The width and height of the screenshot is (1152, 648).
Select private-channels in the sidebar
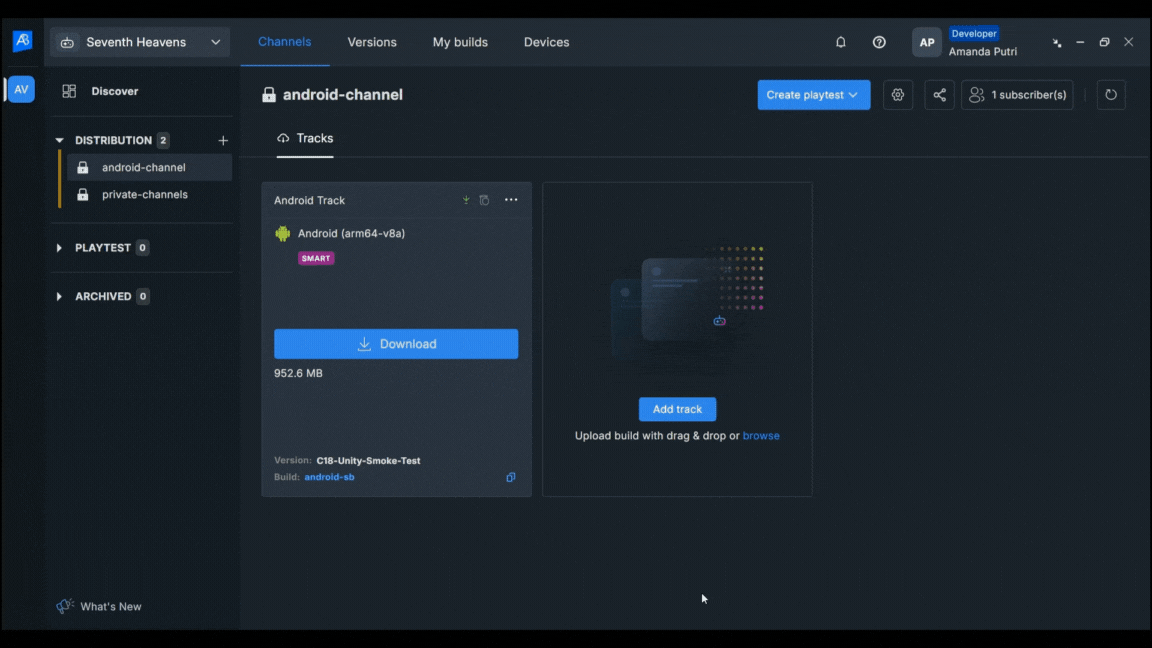point(144,195)
